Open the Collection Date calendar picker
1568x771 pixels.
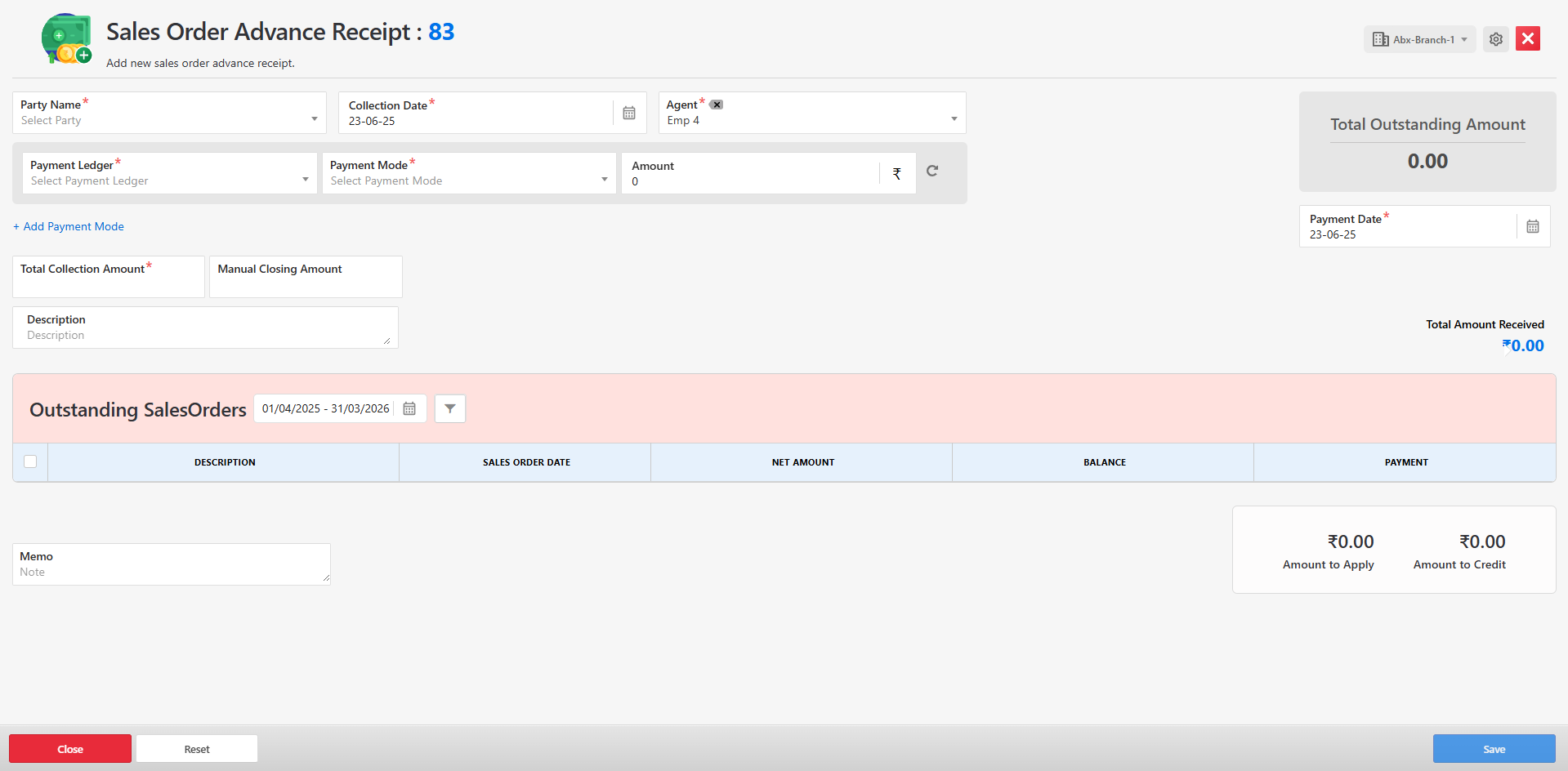click(628, 113)
